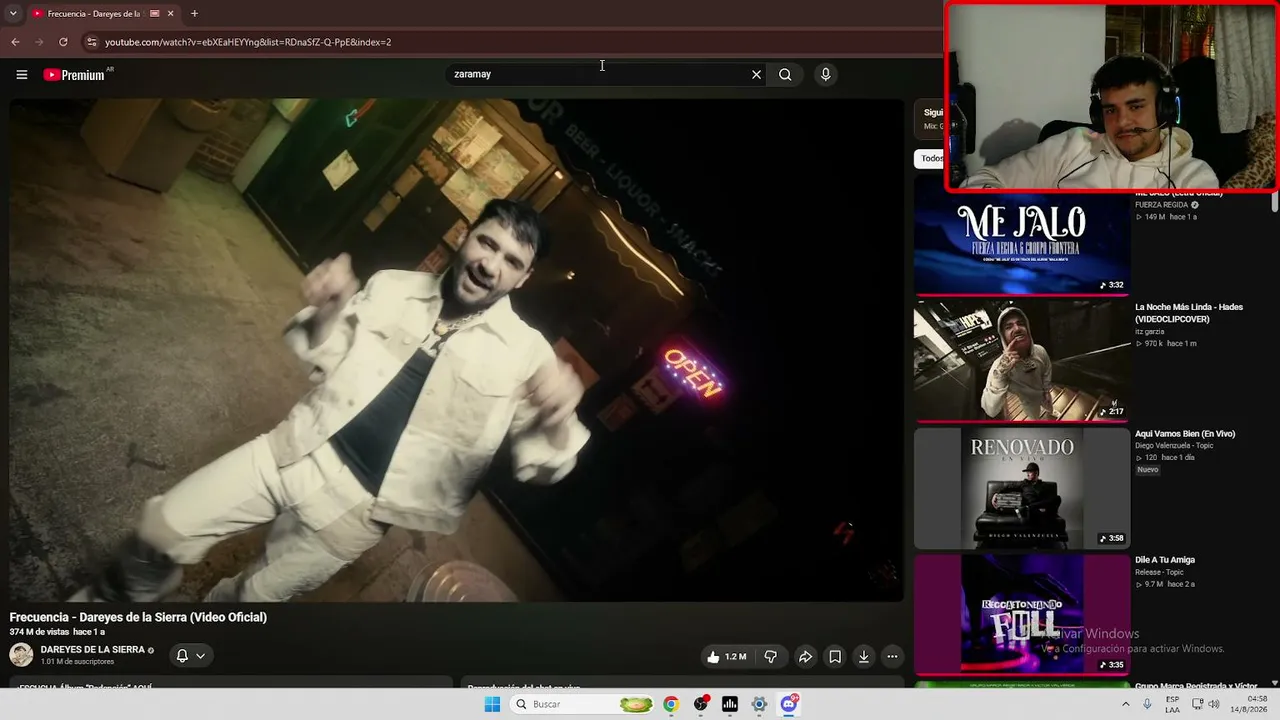1280x720 pixels.
Task: Open the gear settings app on taskbar
Action: click(x=759, y=704)
